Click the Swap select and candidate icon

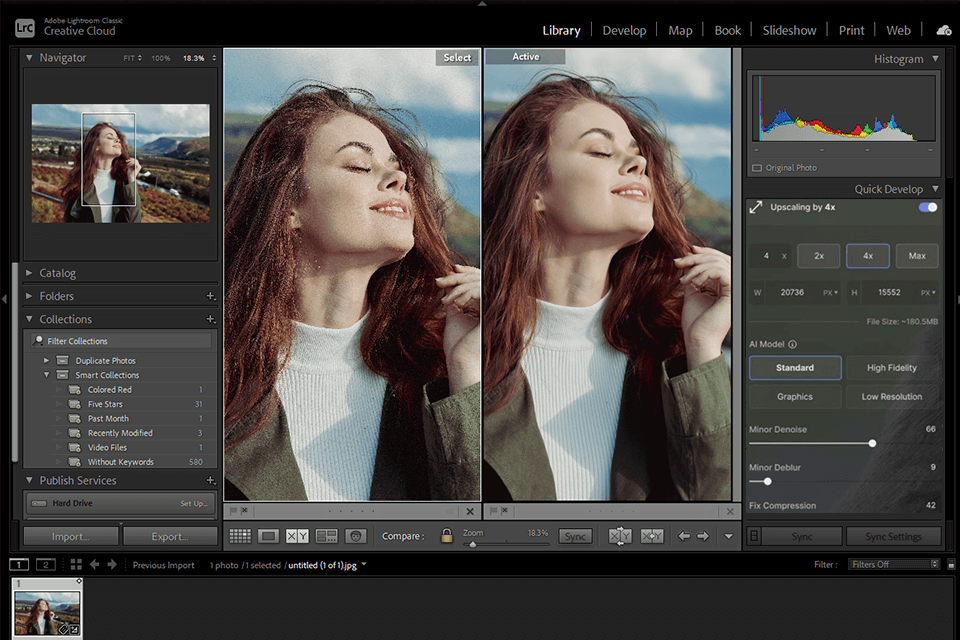620,536
